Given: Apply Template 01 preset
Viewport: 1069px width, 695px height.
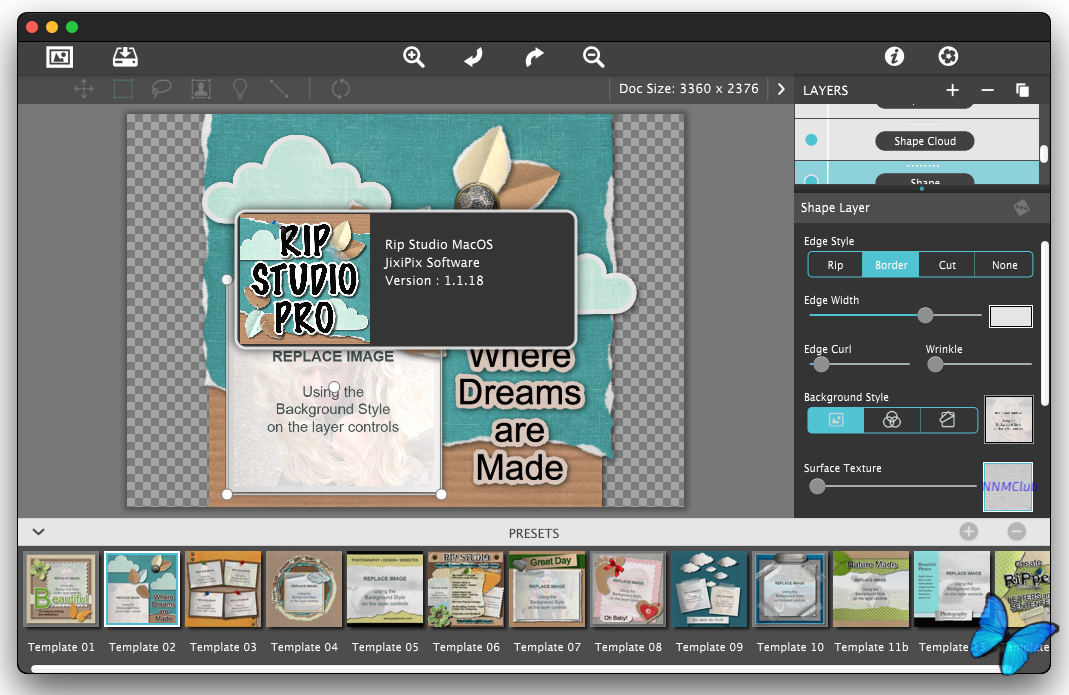Looking at the screenshot, I should coord(61,589).
